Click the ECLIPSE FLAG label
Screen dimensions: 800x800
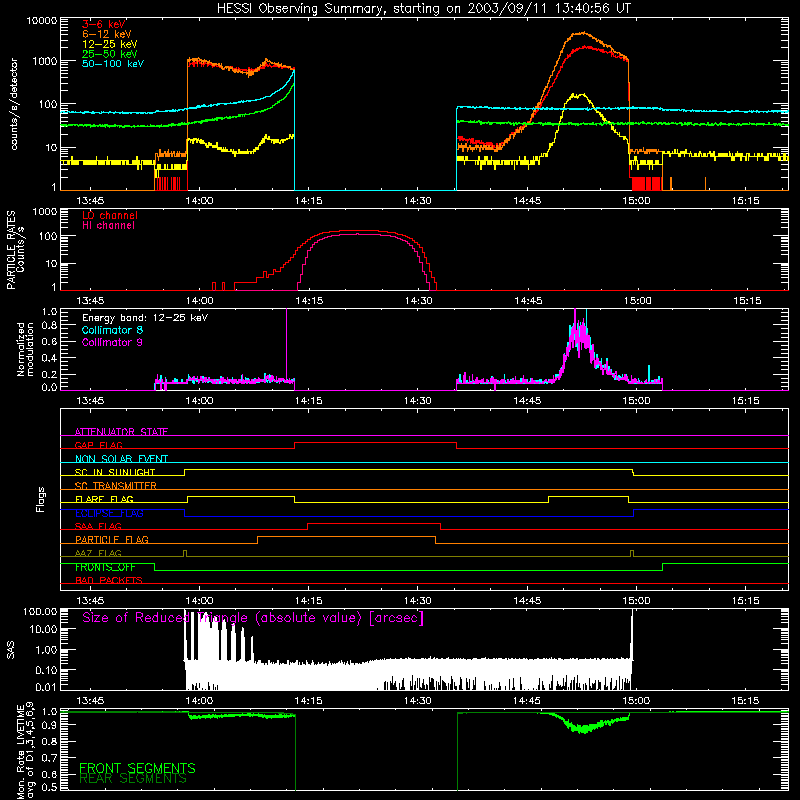point(109,513)
